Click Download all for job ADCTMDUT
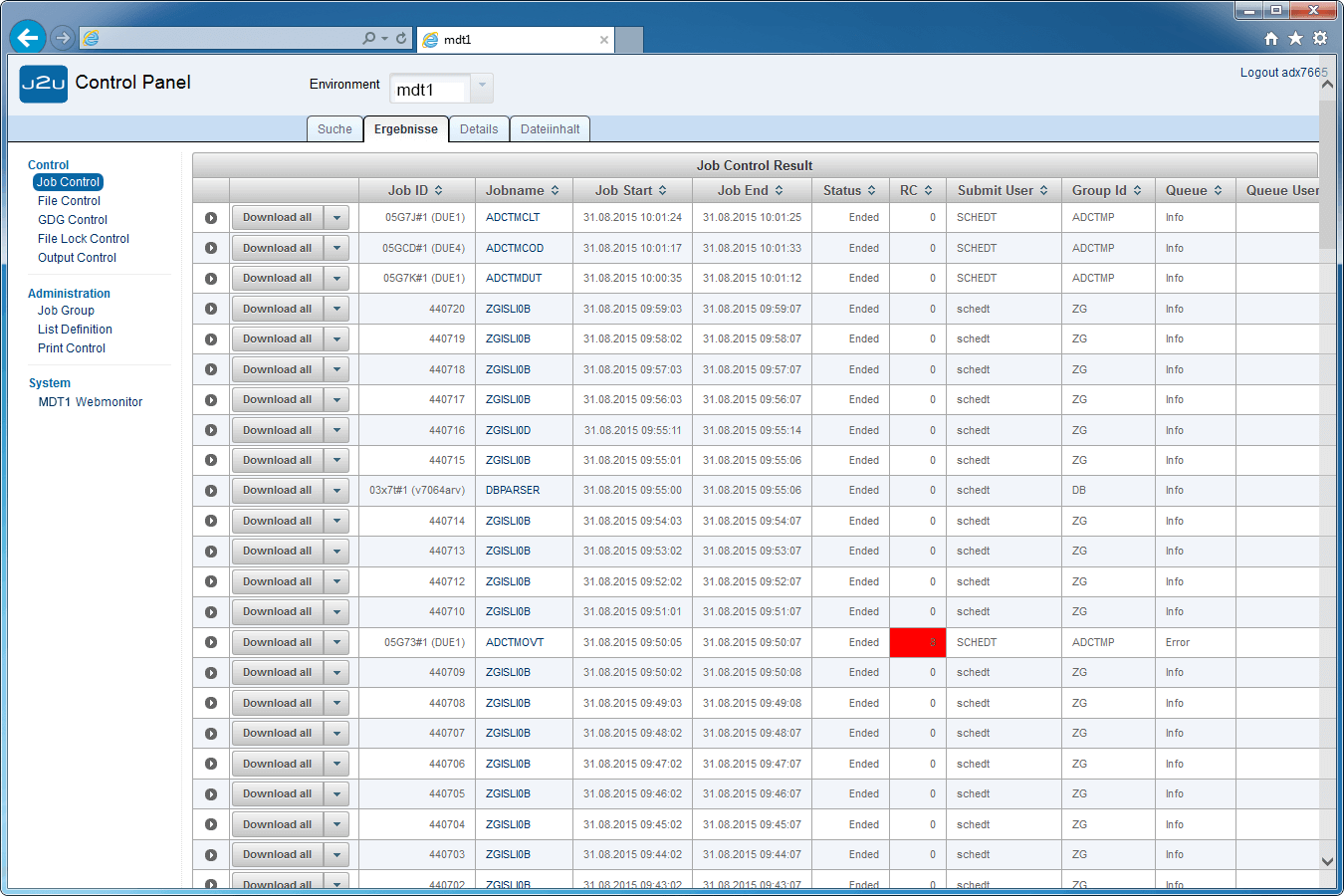The height and width of the screenshot is (896, 1344). coord(277,278)
